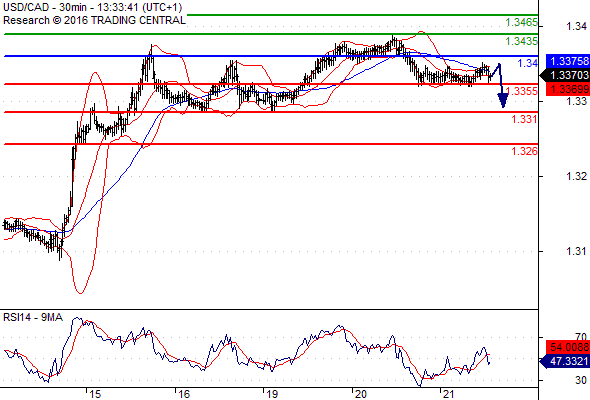The height and width of the screenshot is (400, 590).
Task: Click the USD/CAD - 30min chart title
Action: pos(93,8)
